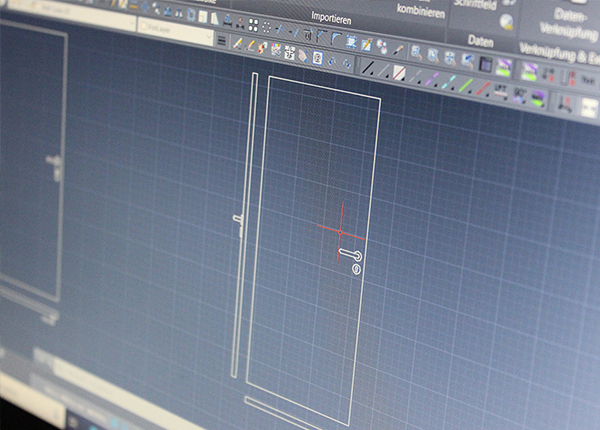The width and height of the screenshot is (600, 430).
Task: Click the red diagonal hatch box icon
Action: [398, 72]
